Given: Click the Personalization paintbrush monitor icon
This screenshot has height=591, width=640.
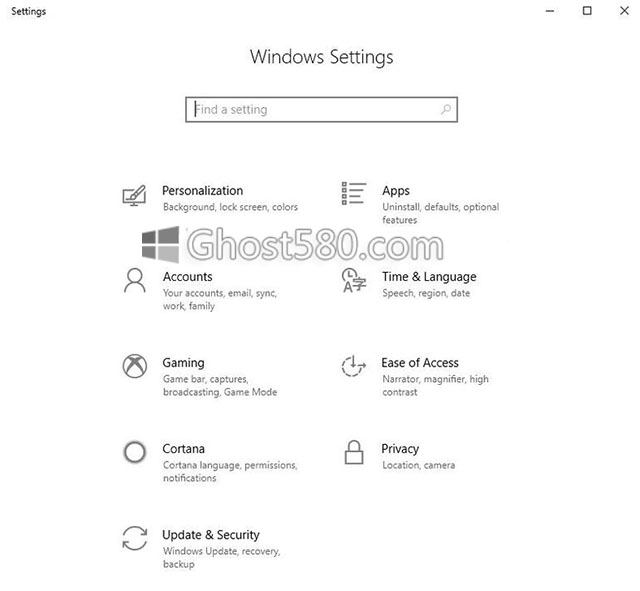Looking at the screenshot, I should 134,196.
